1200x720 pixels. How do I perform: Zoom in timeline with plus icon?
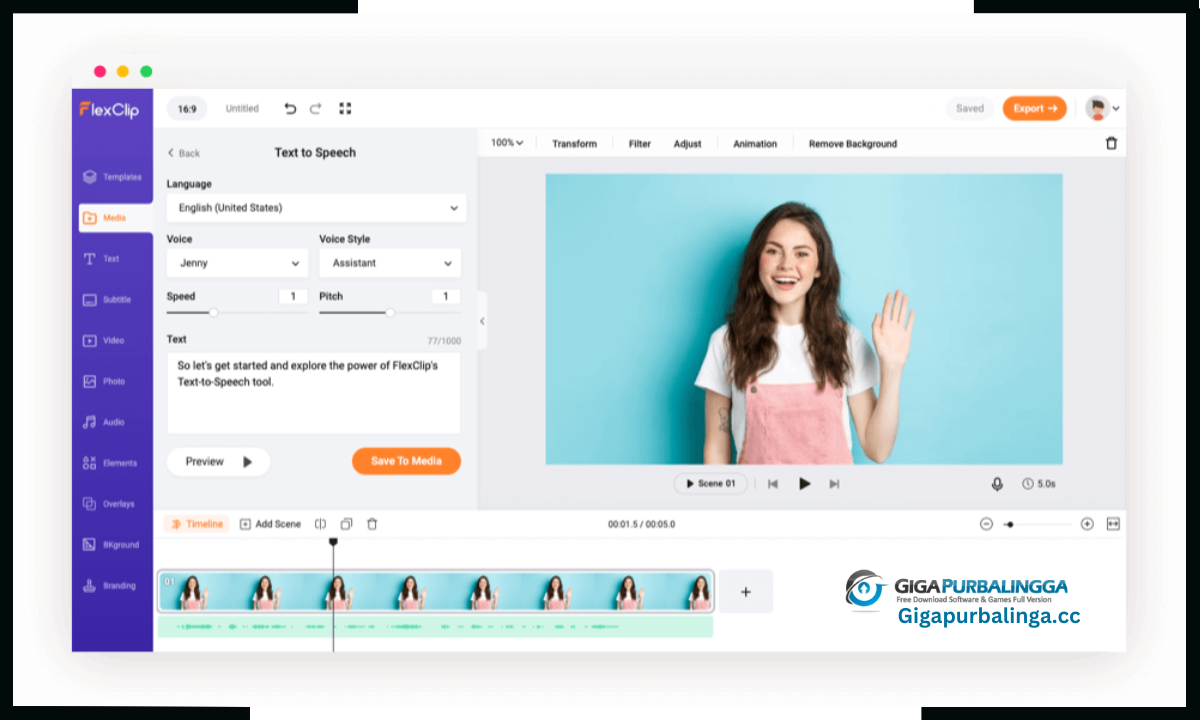coord(1087,524)
